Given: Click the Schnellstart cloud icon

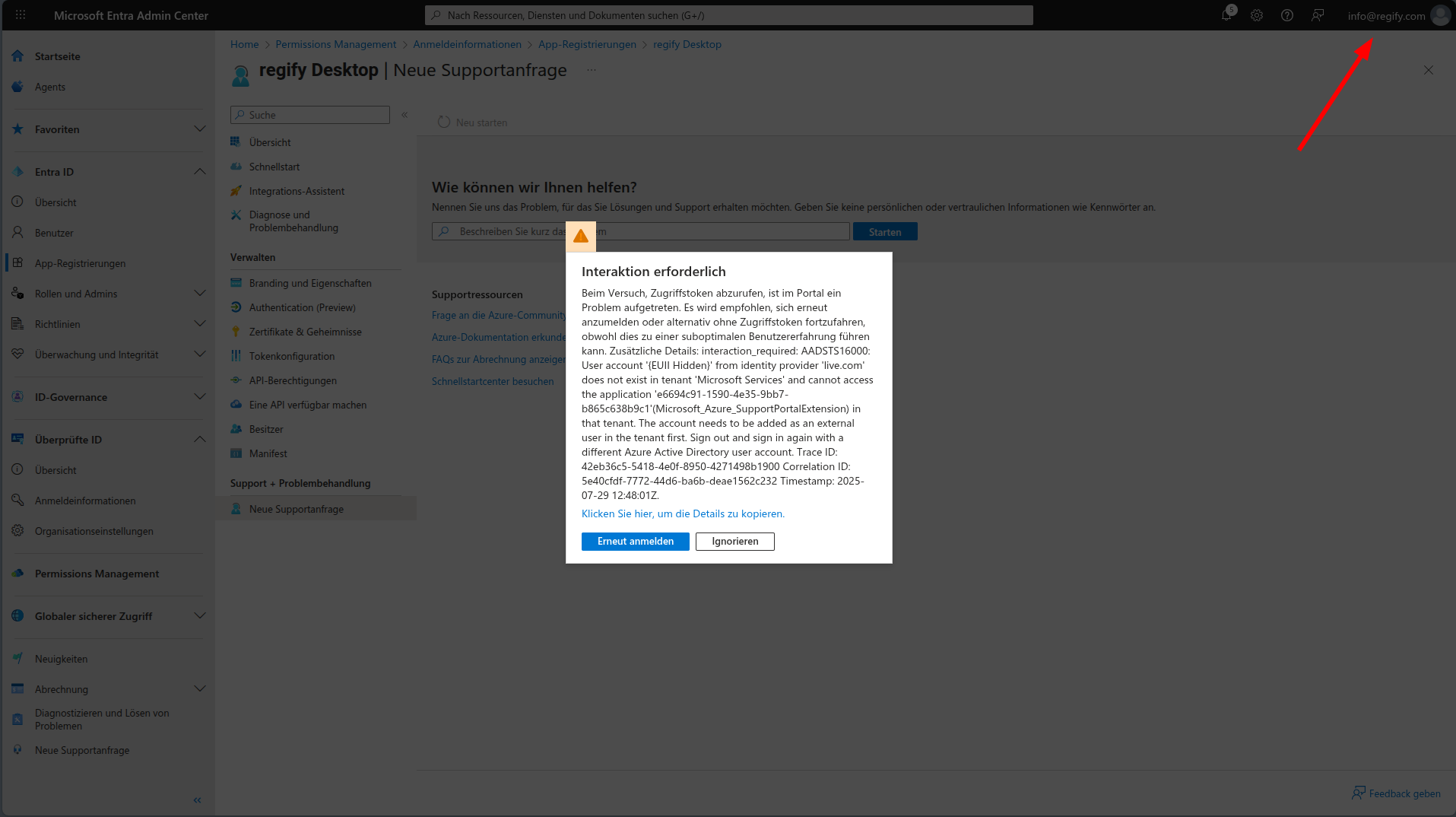Looking at the screenshot, I should [236, 167].
